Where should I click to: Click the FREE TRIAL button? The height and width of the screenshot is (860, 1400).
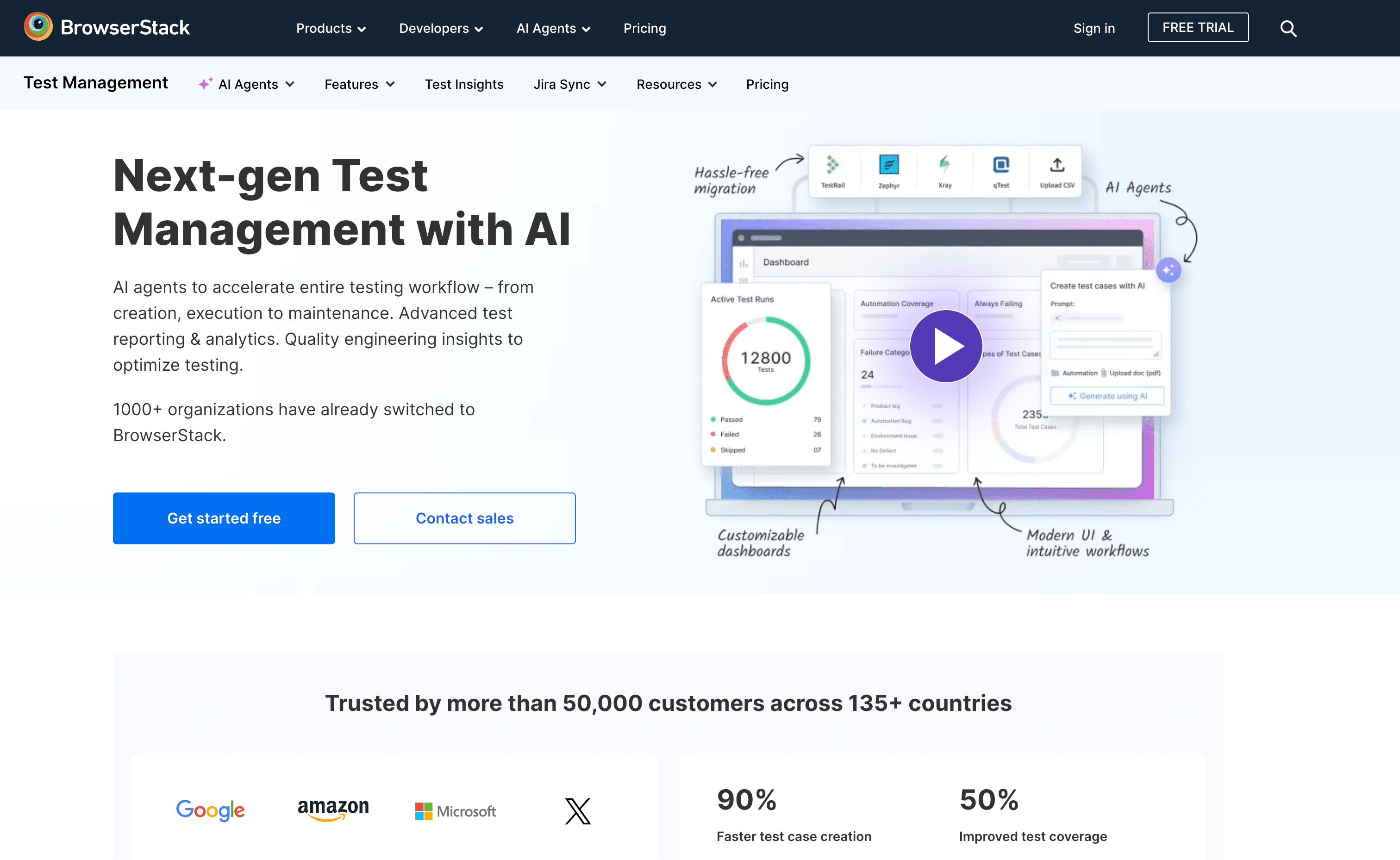[1198, 27]
